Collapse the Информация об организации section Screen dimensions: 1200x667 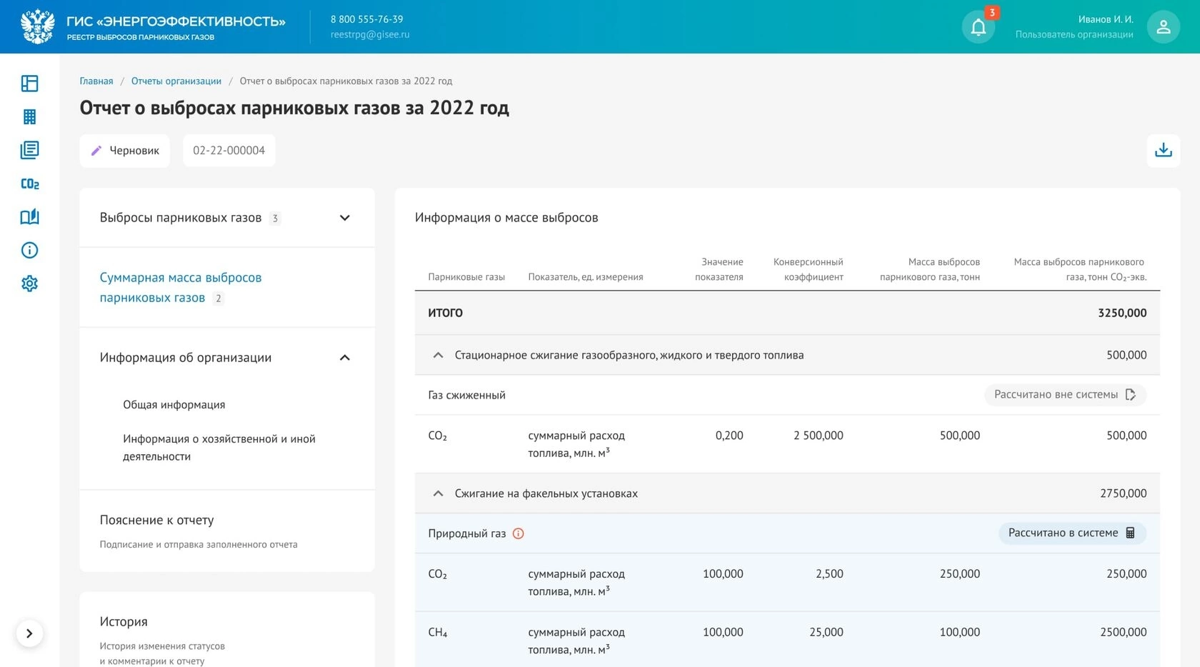pyautogui.click(x=344, y=357)
